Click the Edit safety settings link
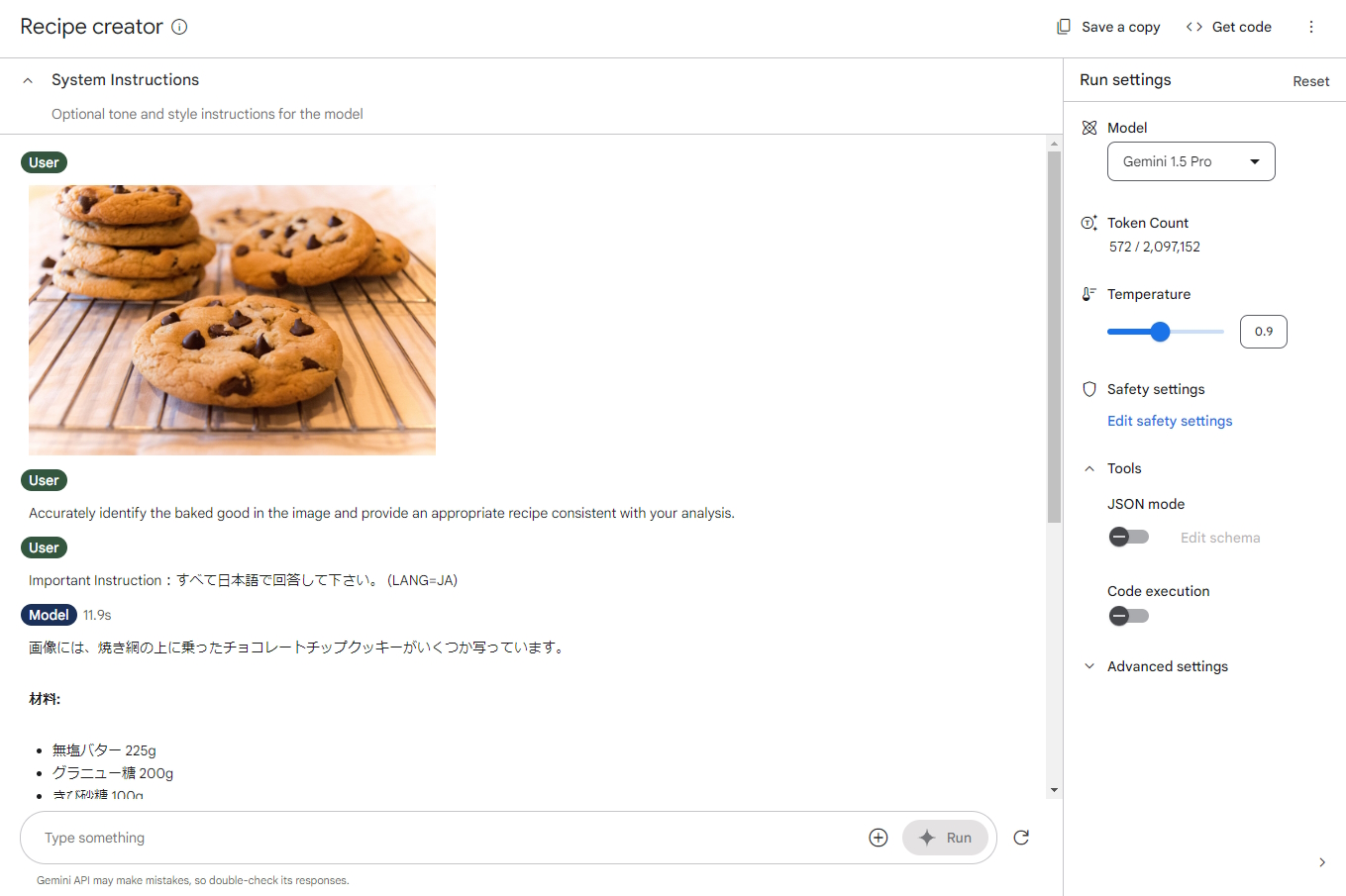Image resolution: width=1346 pixels, height=896 pixels. tap(1170, 421)
